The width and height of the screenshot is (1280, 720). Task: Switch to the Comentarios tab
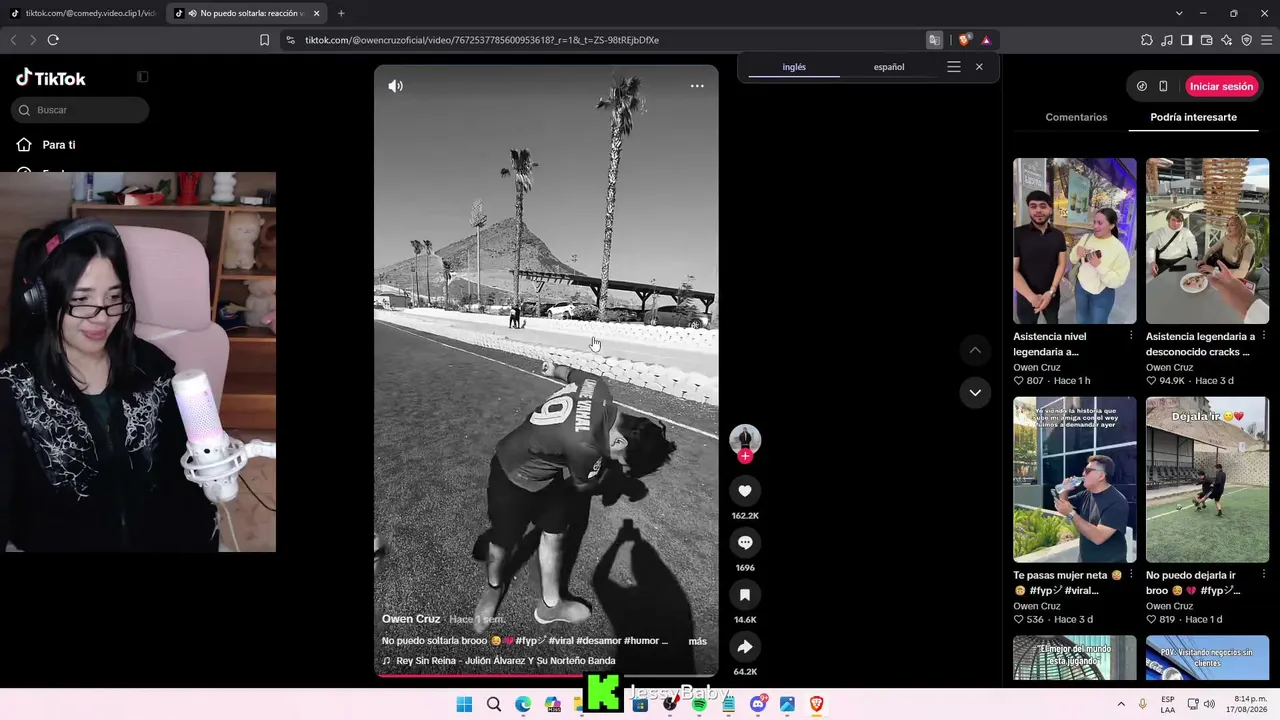1076,117
